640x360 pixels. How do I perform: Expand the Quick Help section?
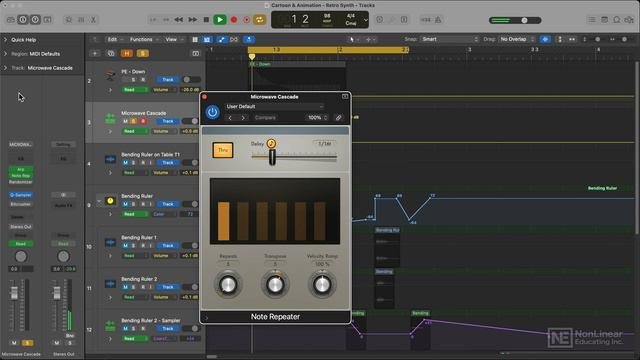coord(5,40)
